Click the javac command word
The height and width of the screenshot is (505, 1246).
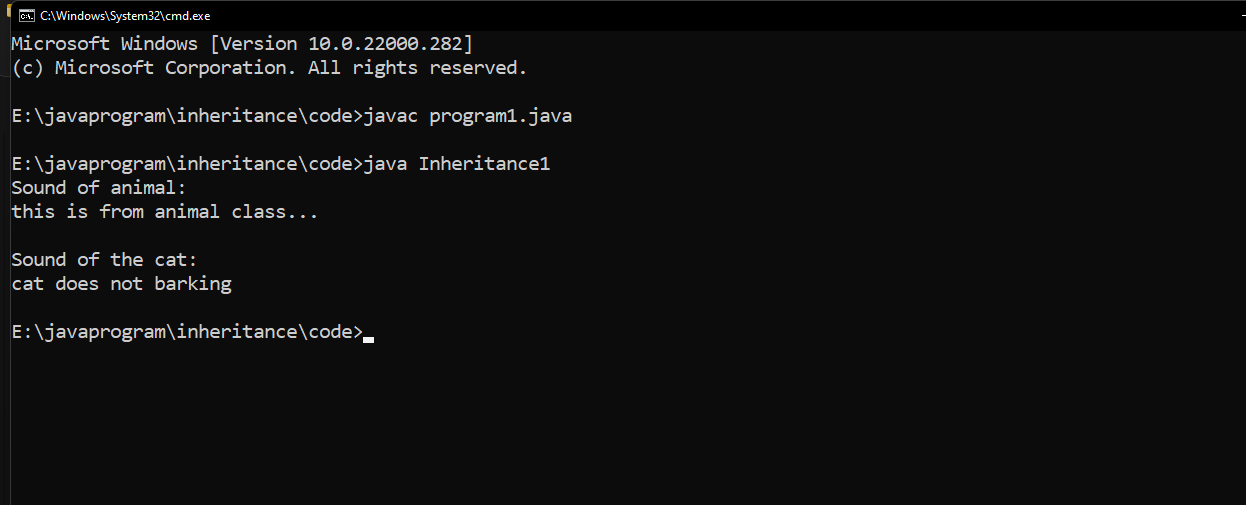[x=391, y=116]
